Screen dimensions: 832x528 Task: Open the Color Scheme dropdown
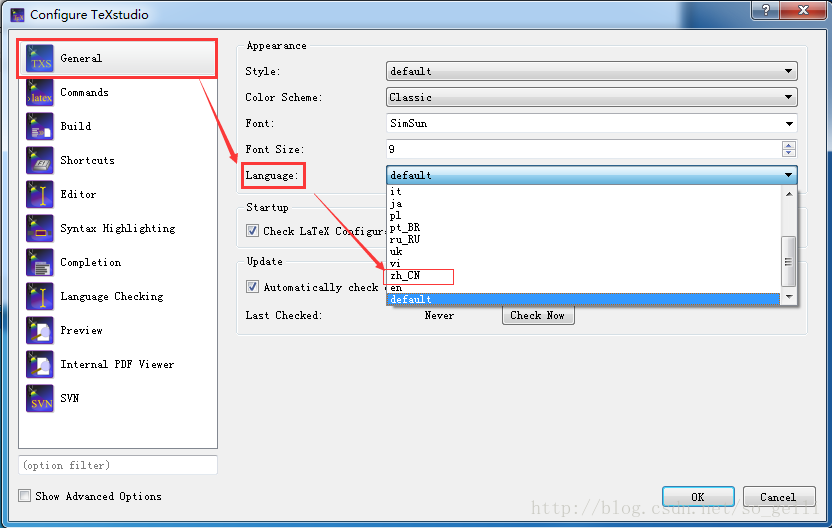(x=592, y=97)
